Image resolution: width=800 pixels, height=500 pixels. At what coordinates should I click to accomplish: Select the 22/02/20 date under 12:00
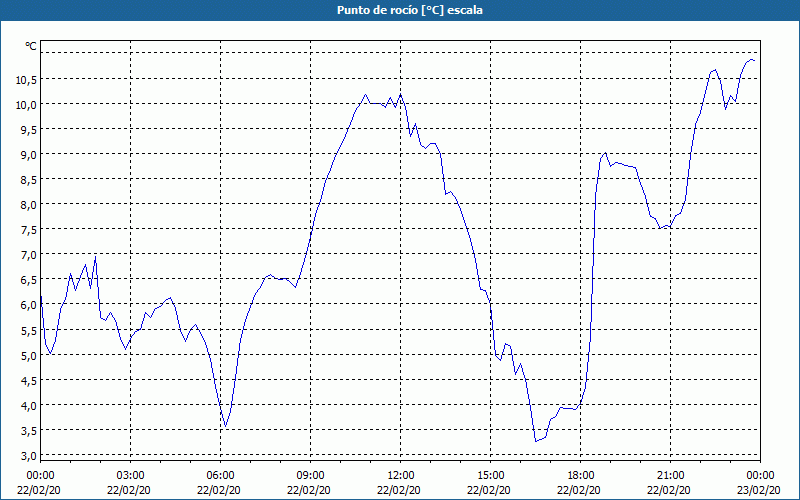pos(399,490)
